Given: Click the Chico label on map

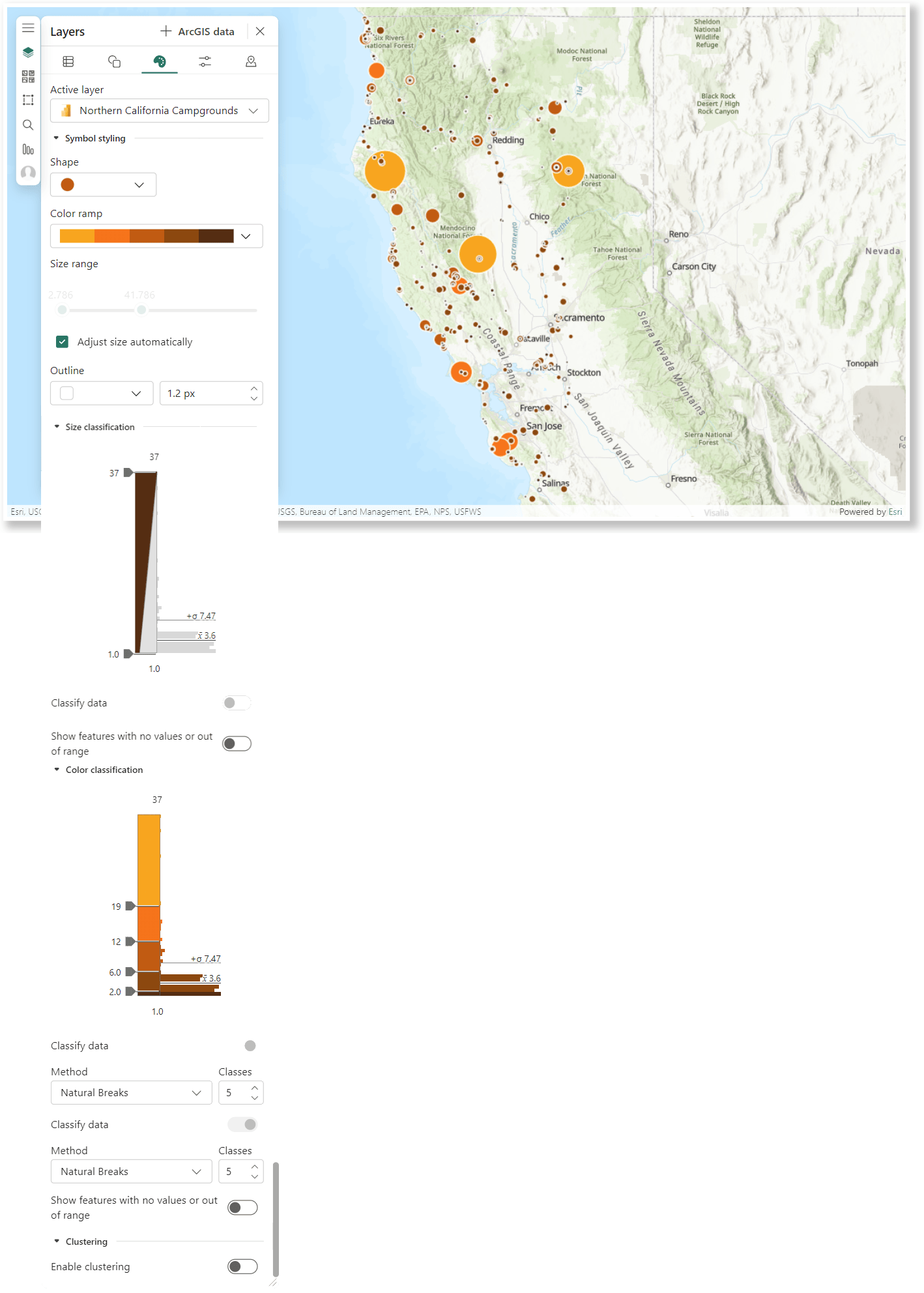Looking at the screenshot, I should (539, 216).
